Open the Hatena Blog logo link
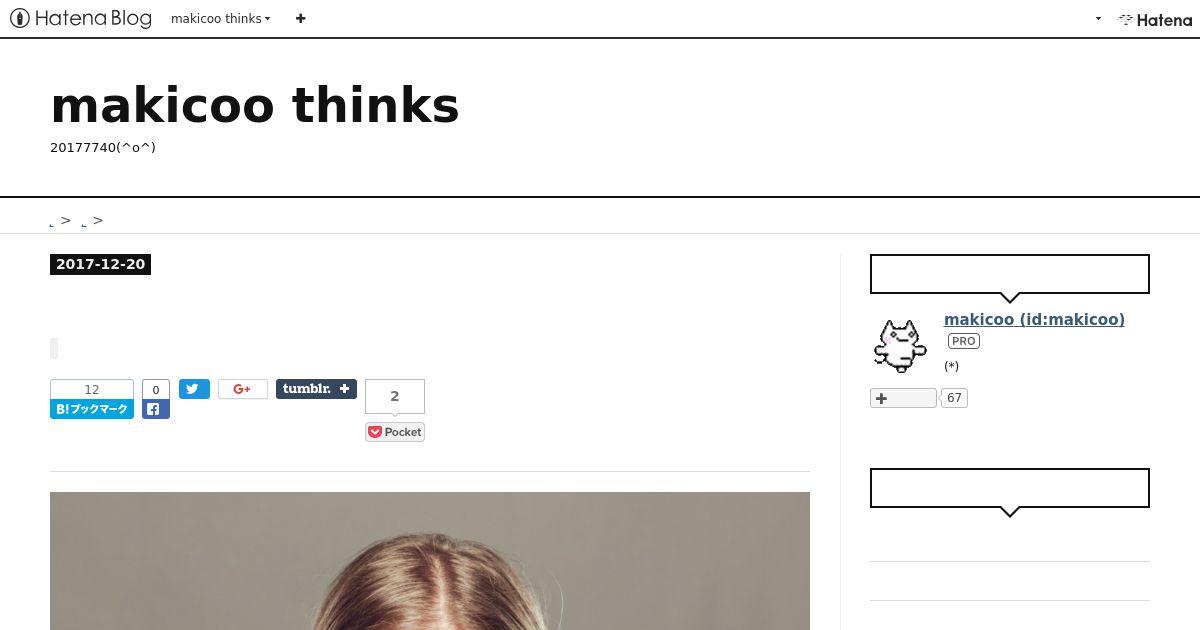Screen dimensions: 1200x630 click(x=81, y=18)
